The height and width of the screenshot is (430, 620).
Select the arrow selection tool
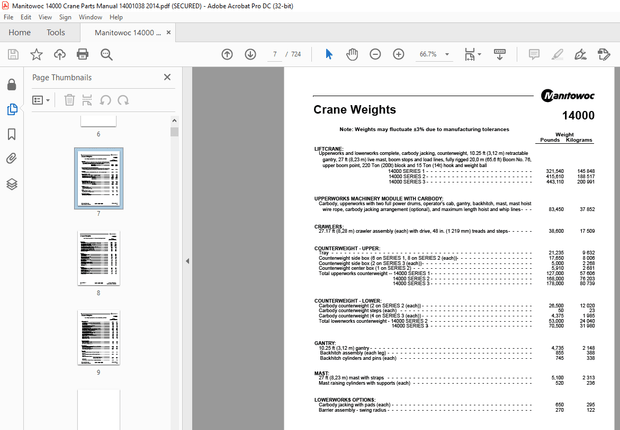[329, 54]
